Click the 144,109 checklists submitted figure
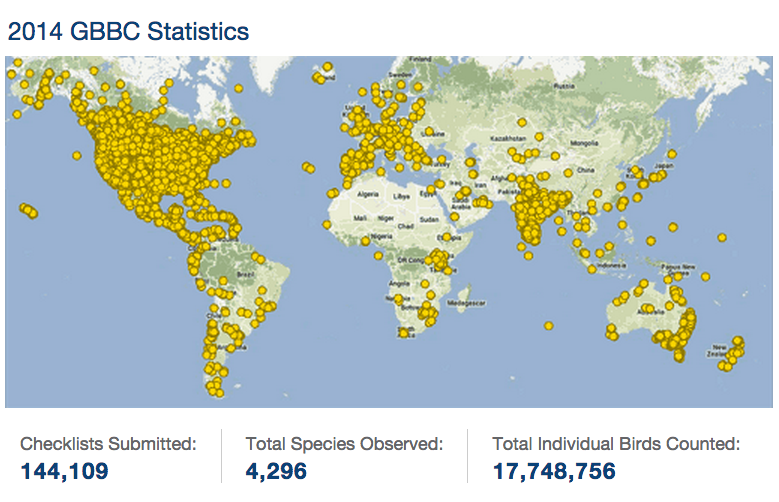 (64, 471)
